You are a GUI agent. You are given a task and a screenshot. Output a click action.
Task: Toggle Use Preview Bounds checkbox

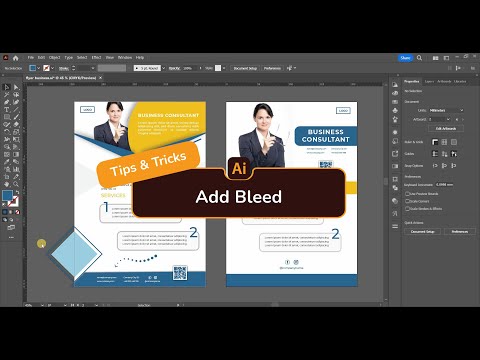coord(407,193)
